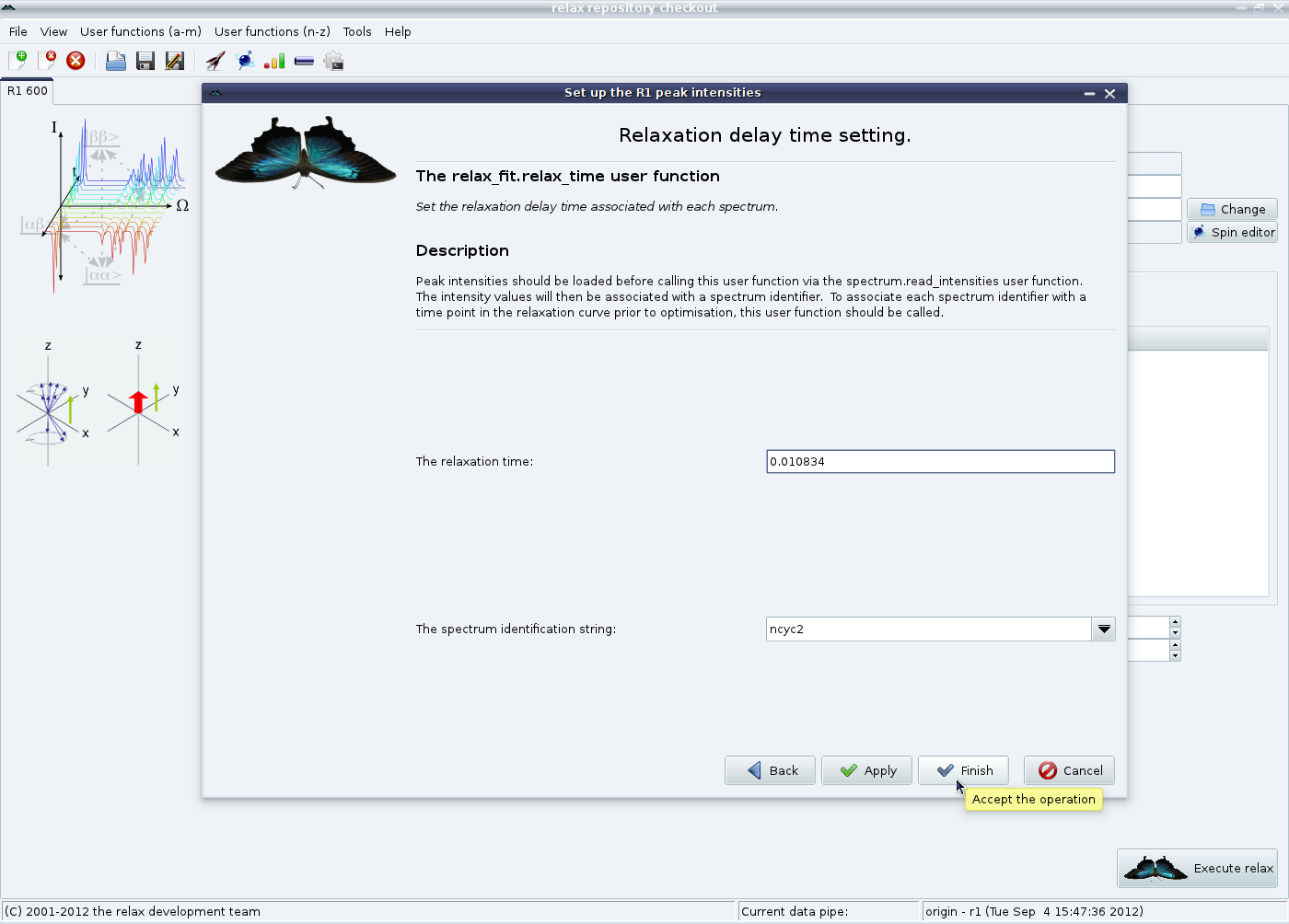
Task: Click the new analysis icon
Action: coord(17,61)
